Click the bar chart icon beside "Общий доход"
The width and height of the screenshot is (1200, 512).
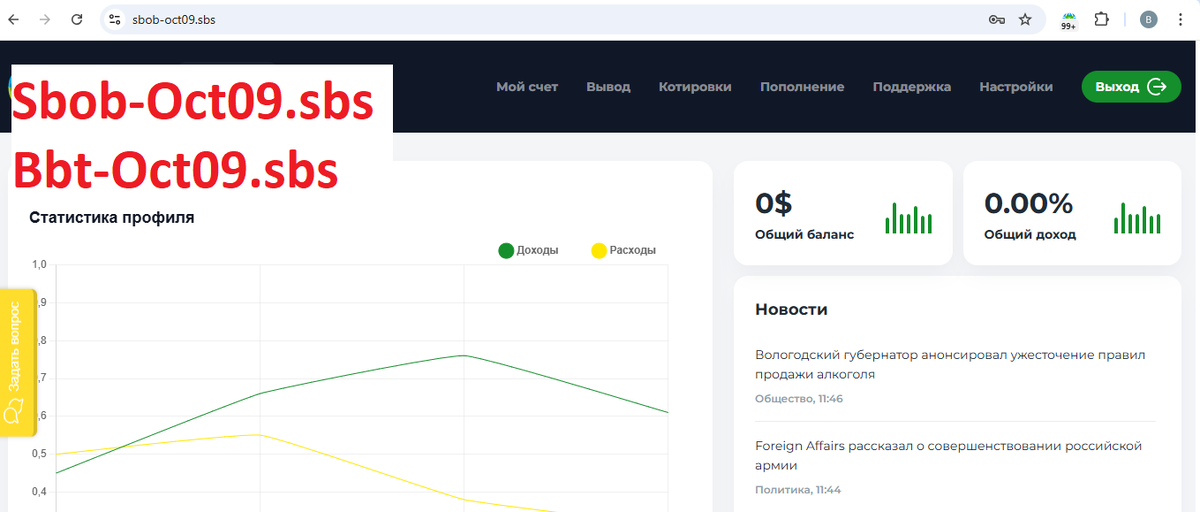[1137, 218]
